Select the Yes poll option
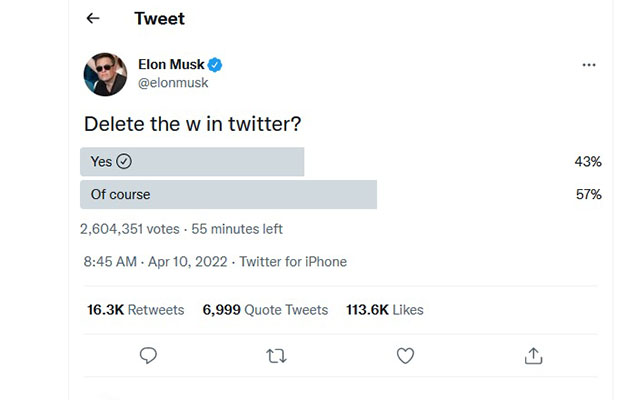 coord(191,162)
